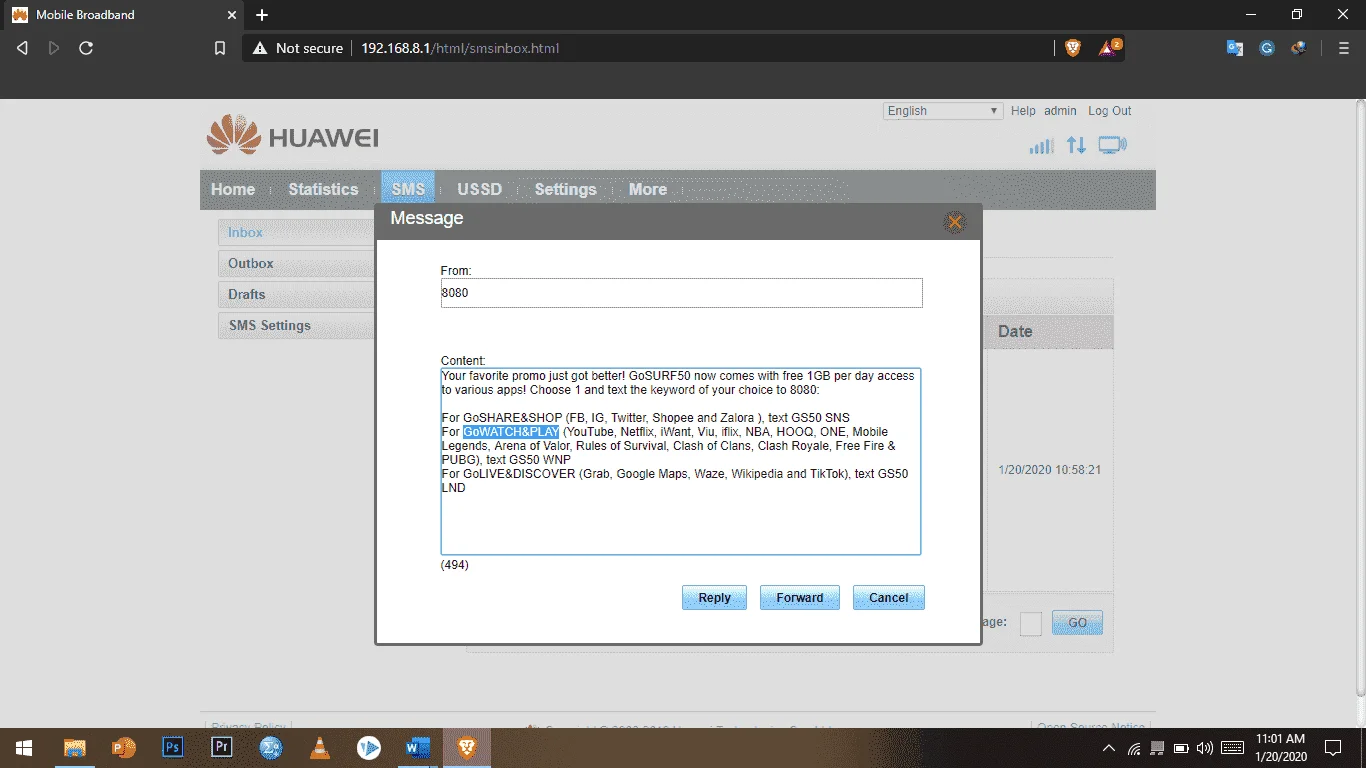Open the blue play-arrow taskbar app
Viewport: 1366px width, 768px height.
point(369,747)
